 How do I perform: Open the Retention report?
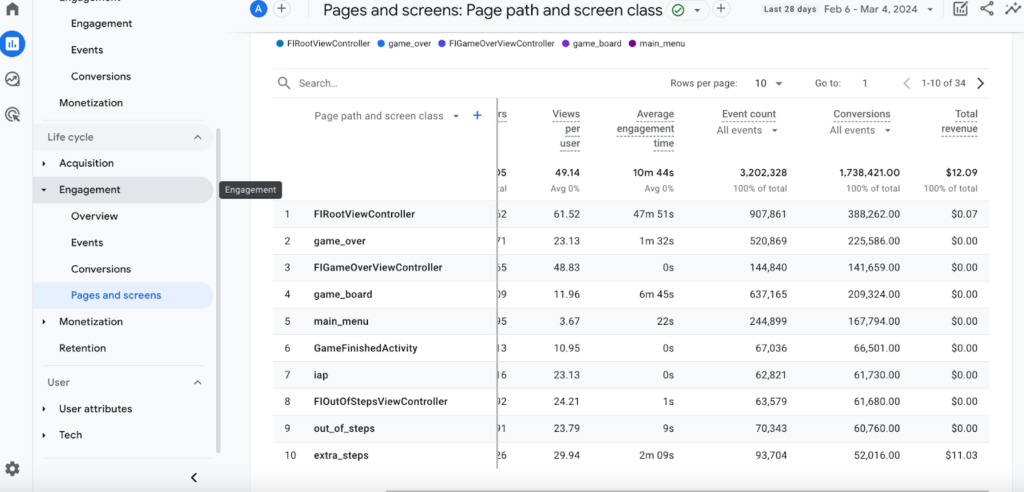(82, 348)
